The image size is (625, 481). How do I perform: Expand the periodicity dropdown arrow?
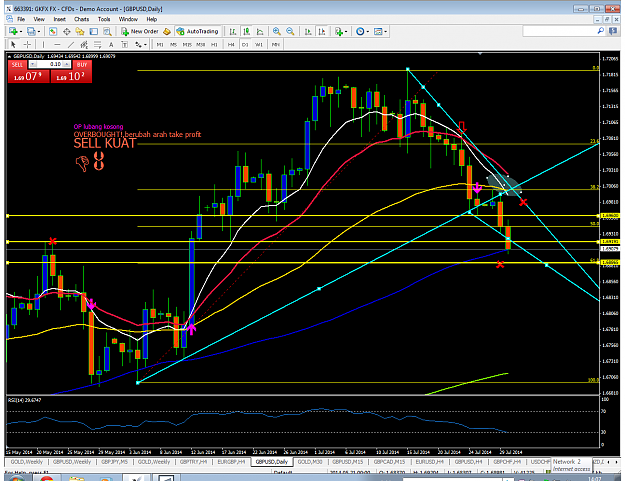[368, 31]
